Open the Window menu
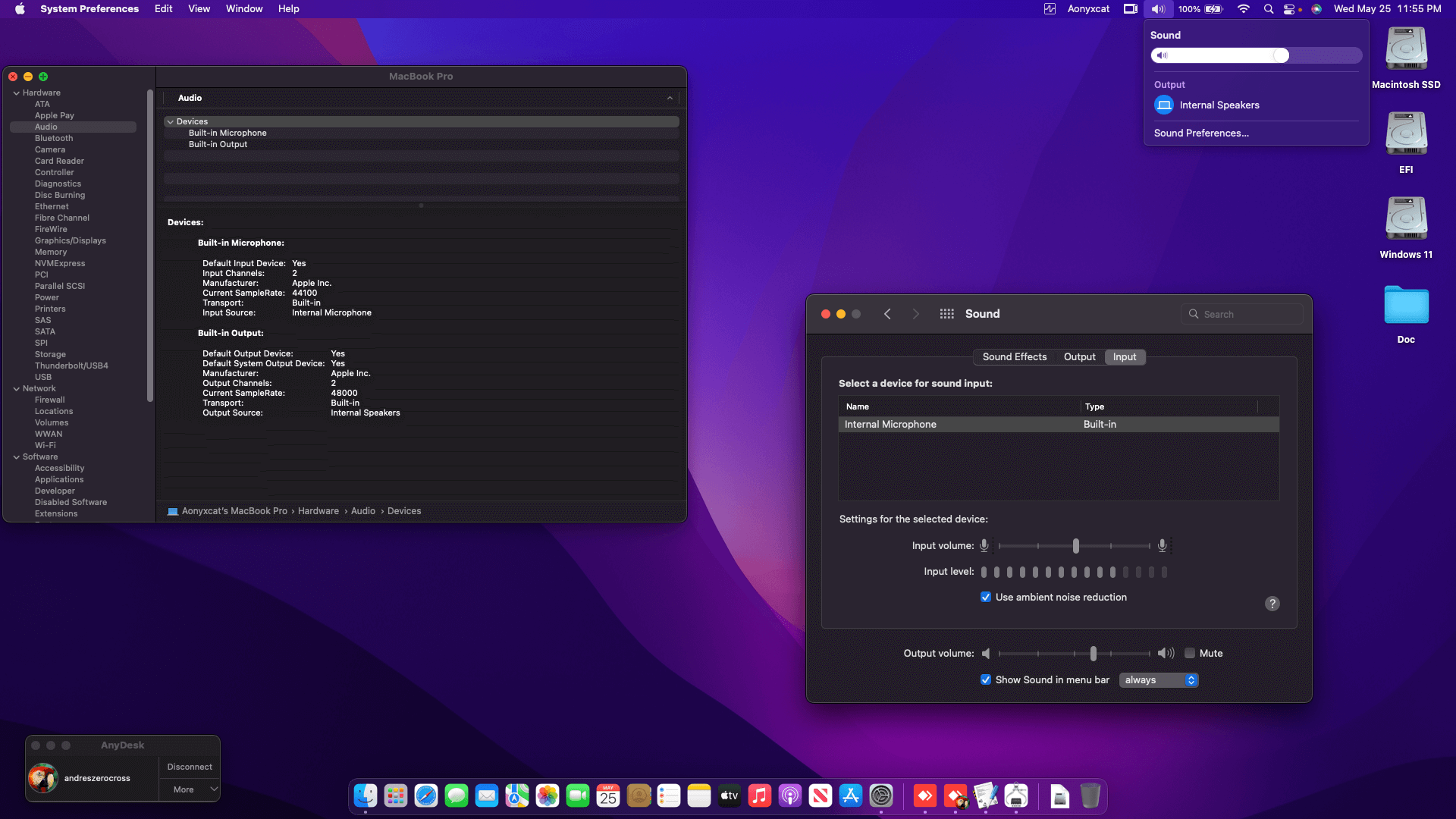This screenshot has width=1456, height=819. click(x=244, y=9)
